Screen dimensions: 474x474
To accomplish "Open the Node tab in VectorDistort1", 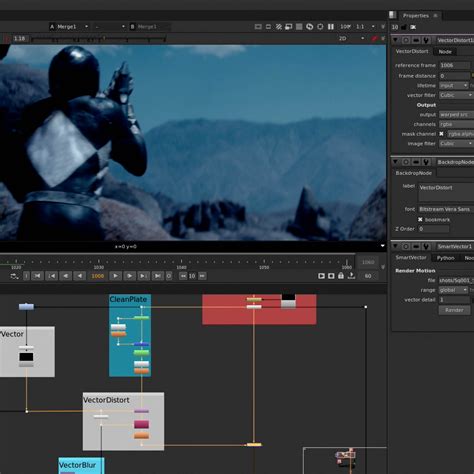I will (x=445, y=52).
